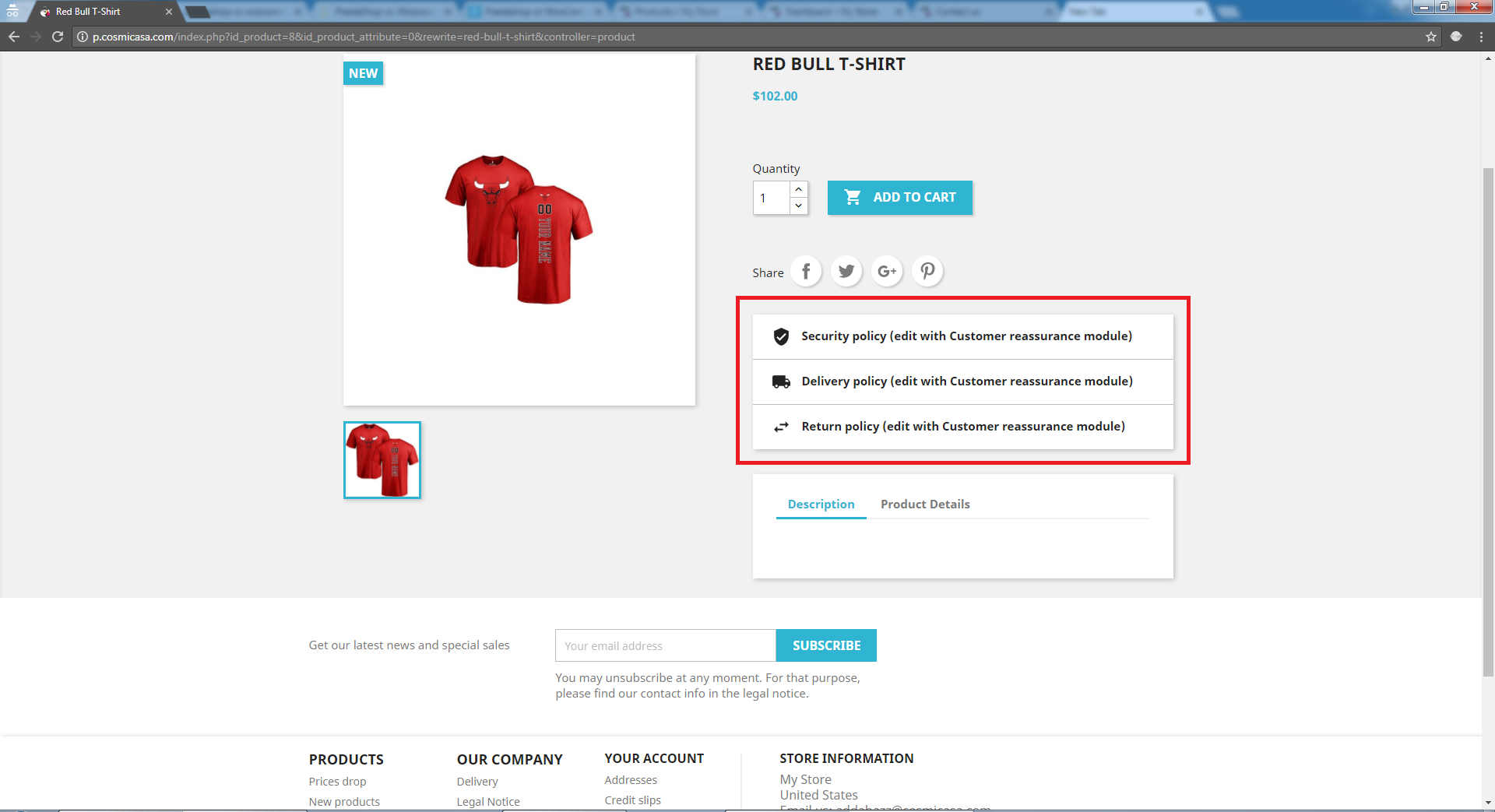This screenshot has width=1495, height=812.
Task: Open the New products footer link
Action: pos(344,802)
